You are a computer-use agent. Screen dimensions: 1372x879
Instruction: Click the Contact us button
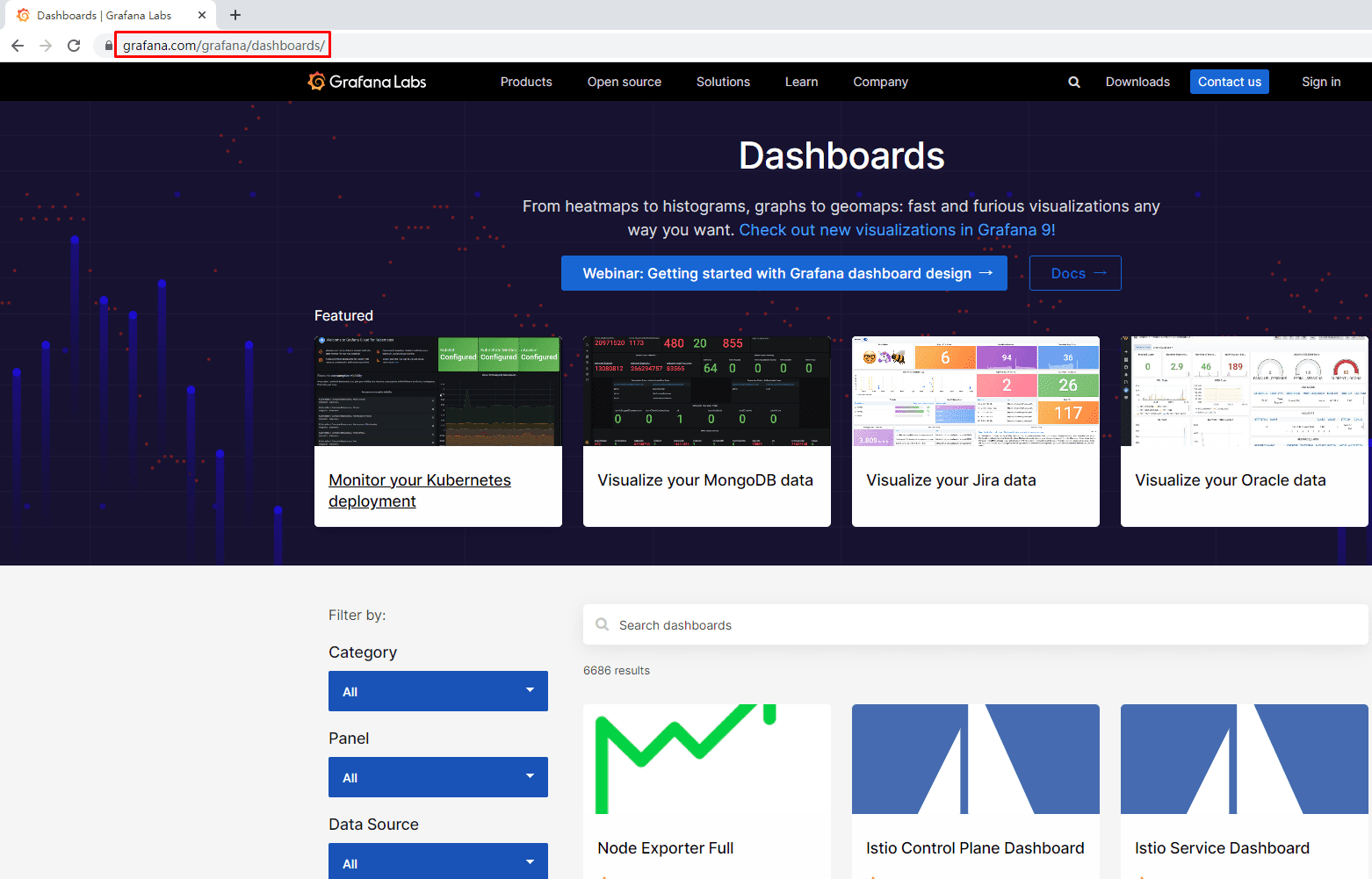tap(1230, 82)
